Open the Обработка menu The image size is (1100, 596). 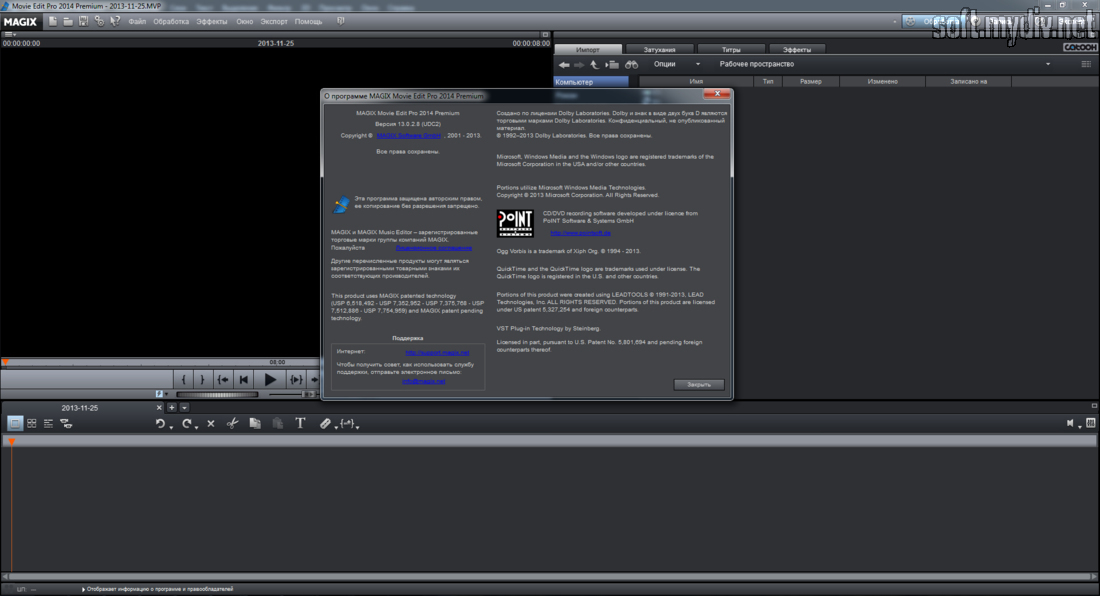(171, 22)
